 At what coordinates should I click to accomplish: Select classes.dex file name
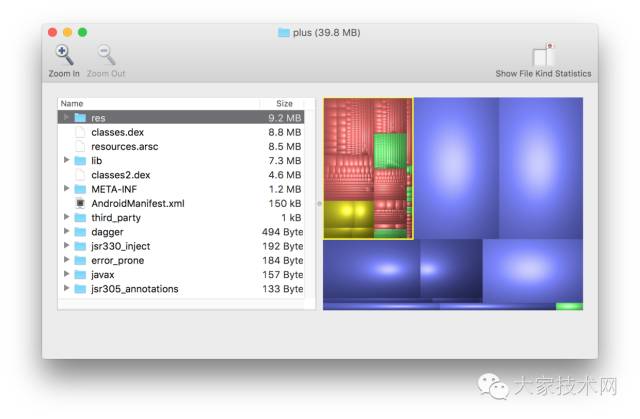click(x=118, y=132)
